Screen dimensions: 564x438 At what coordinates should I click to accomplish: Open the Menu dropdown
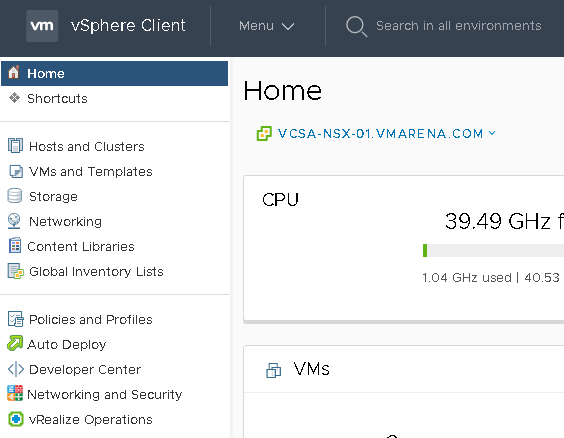click(267, 26)
